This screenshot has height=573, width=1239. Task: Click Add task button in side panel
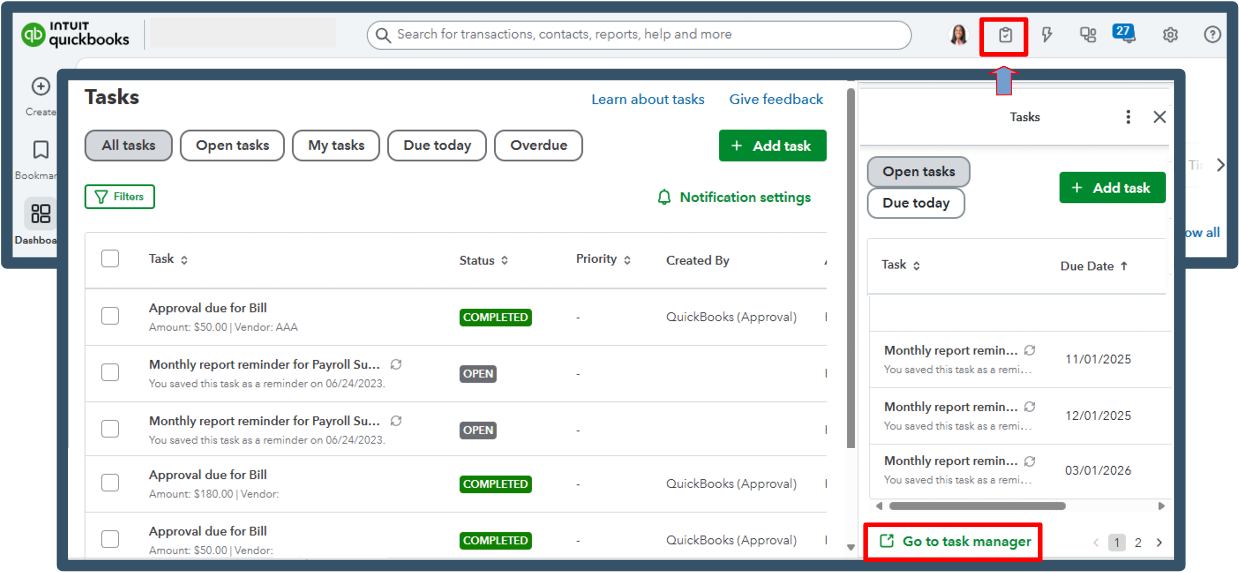pos(1112,188)
